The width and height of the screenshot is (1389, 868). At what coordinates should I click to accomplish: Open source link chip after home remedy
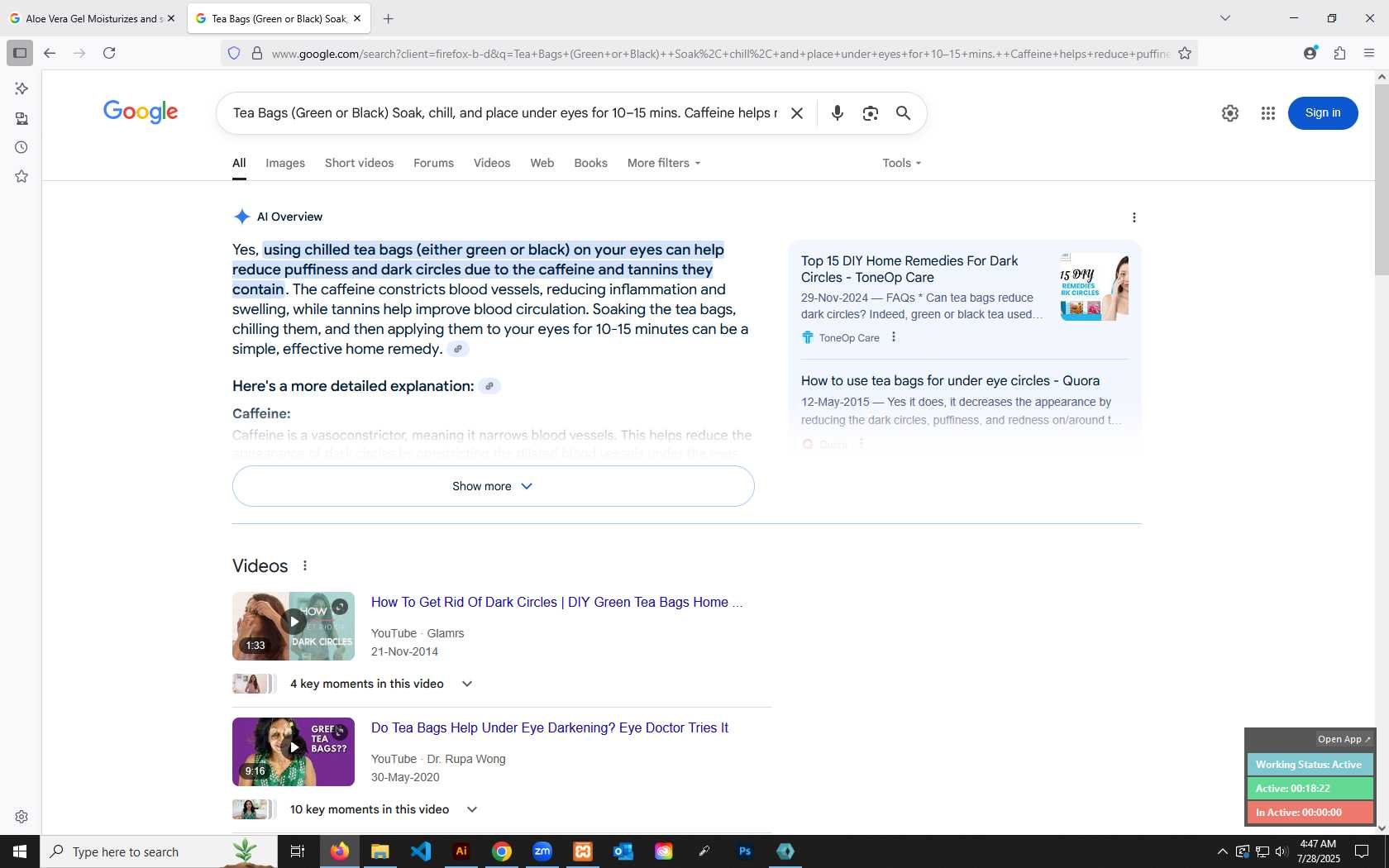[x=458, y=349]
